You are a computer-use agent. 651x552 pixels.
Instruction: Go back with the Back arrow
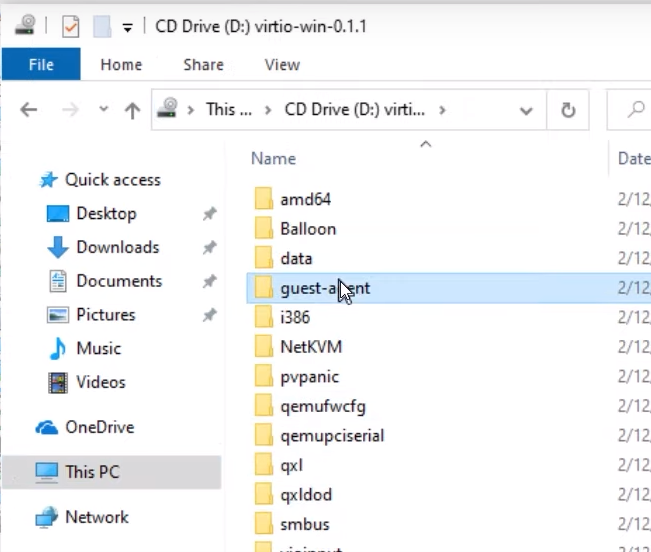(x=29, y=110)
